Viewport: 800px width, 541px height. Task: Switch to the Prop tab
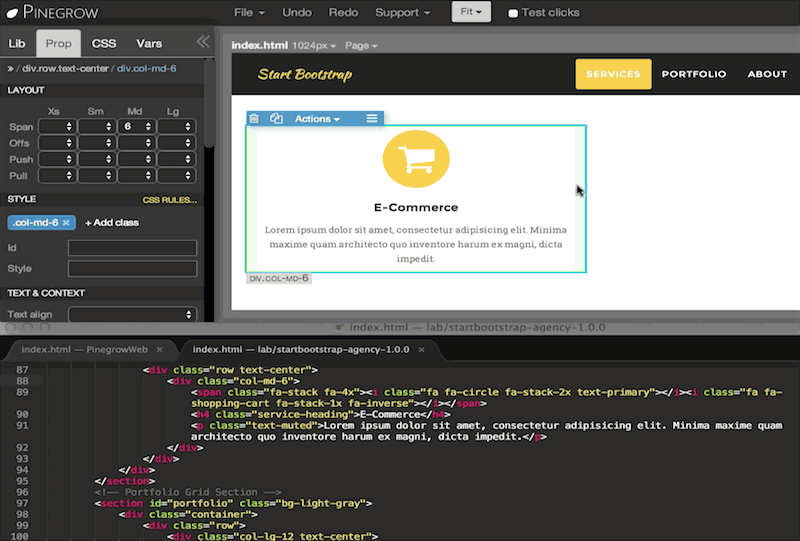pyautogui.click(x=59, y=43)
